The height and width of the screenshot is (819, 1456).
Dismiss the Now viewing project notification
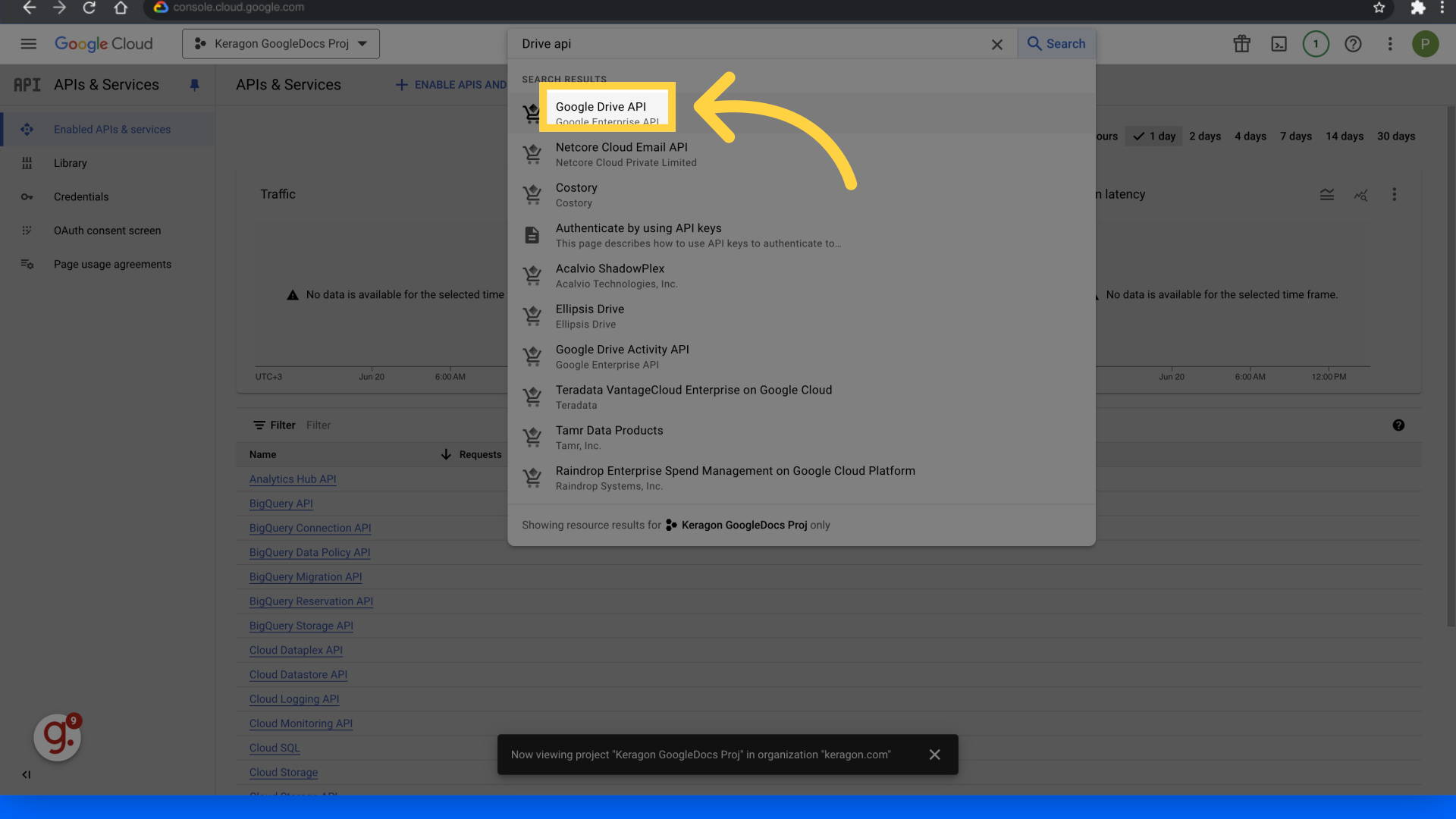(x=934, y=755)
